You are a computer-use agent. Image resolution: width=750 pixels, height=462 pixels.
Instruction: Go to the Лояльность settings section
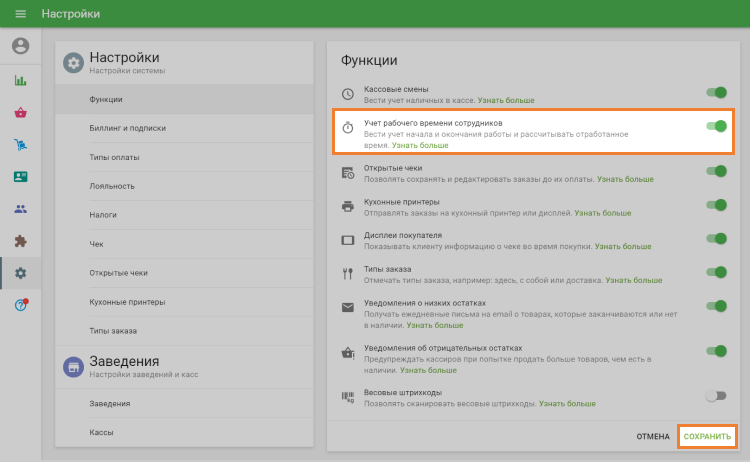click(x=110, y=186)
